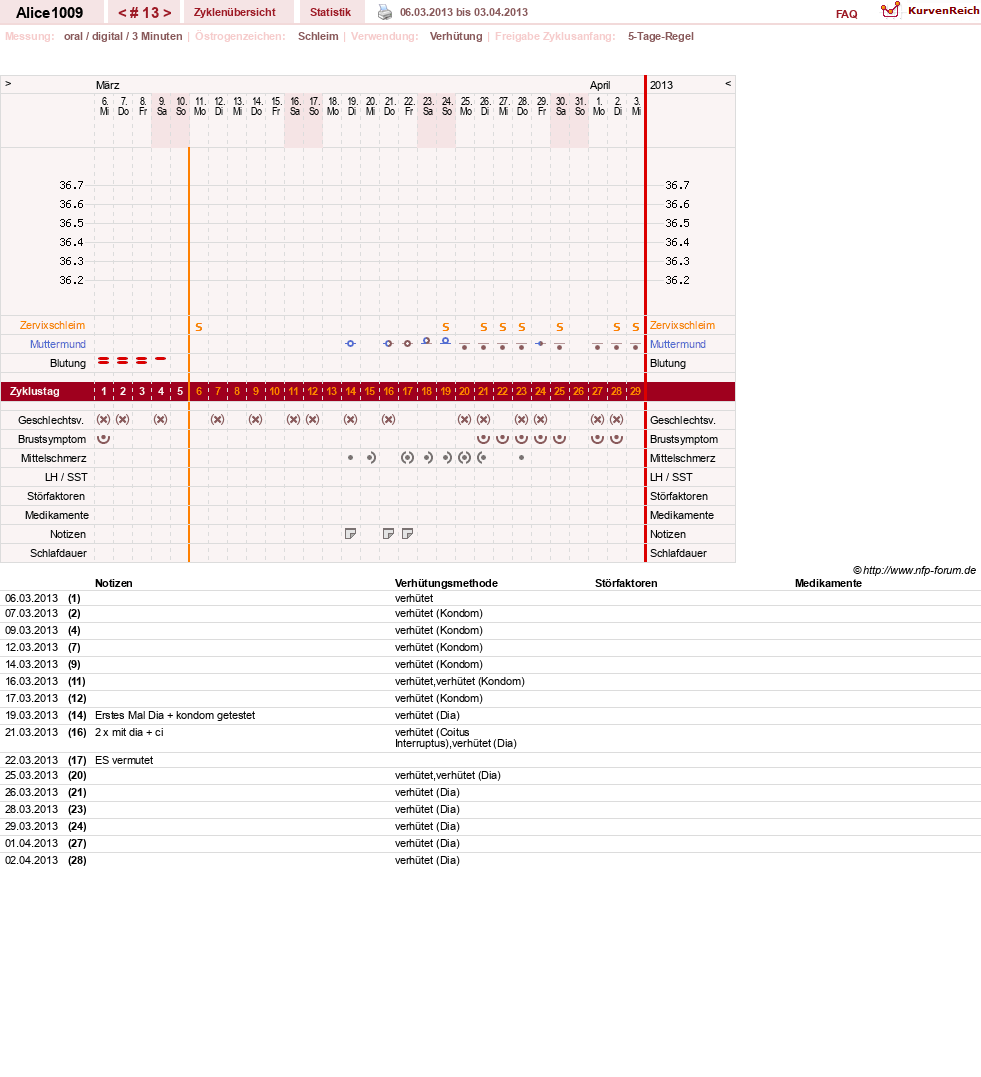Click the Mittelschmerz dot on cycle day 23

[x=521, y=457]
